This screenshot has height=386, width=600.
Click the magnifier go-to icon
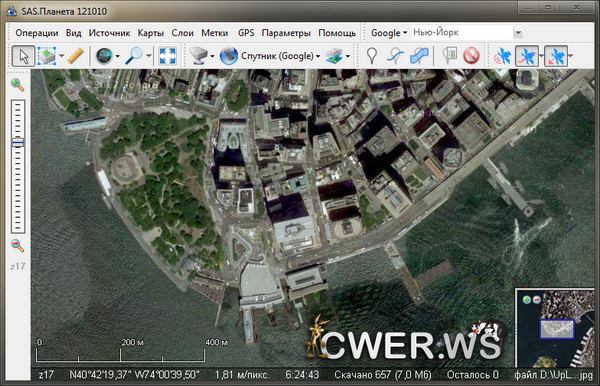pyautogui.click(x=135, y=56)
